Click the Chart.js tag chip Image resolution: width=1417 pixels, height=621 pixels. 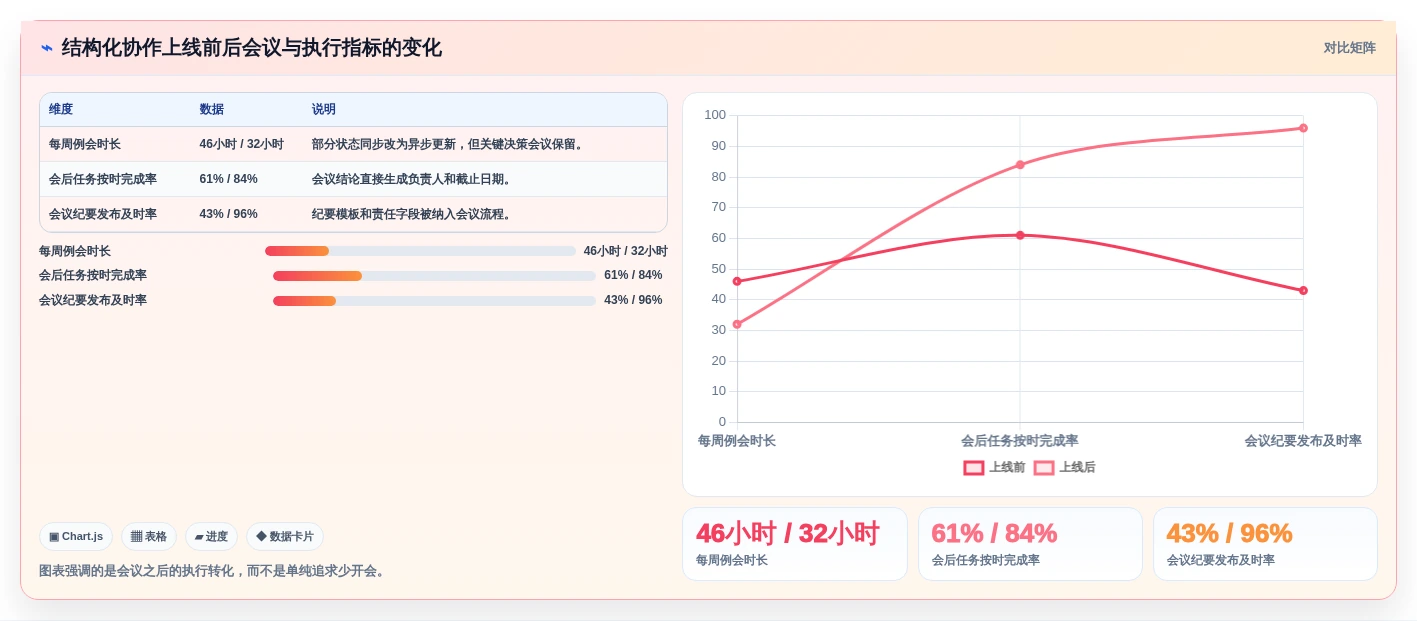(x=76, y=536)
